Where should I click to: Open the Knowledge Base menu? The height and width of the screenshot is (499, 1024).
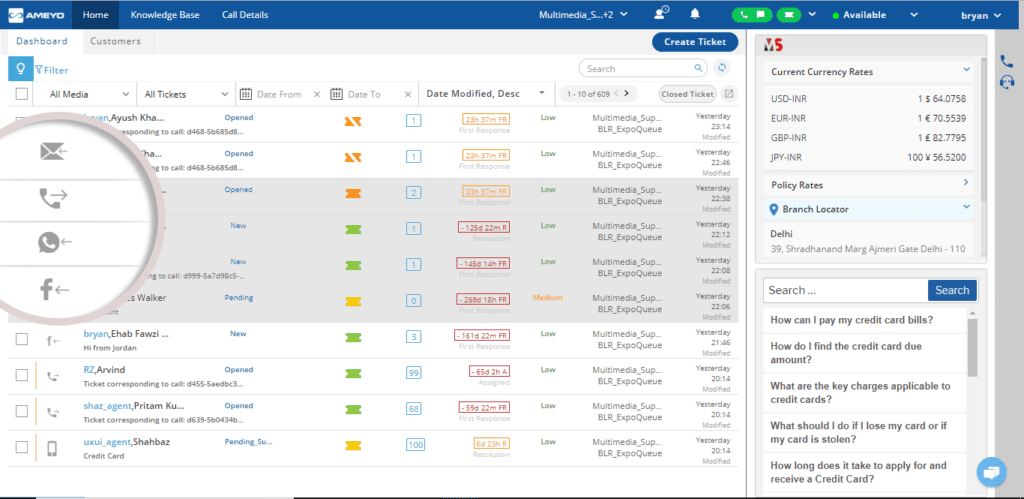click(165, 14)
